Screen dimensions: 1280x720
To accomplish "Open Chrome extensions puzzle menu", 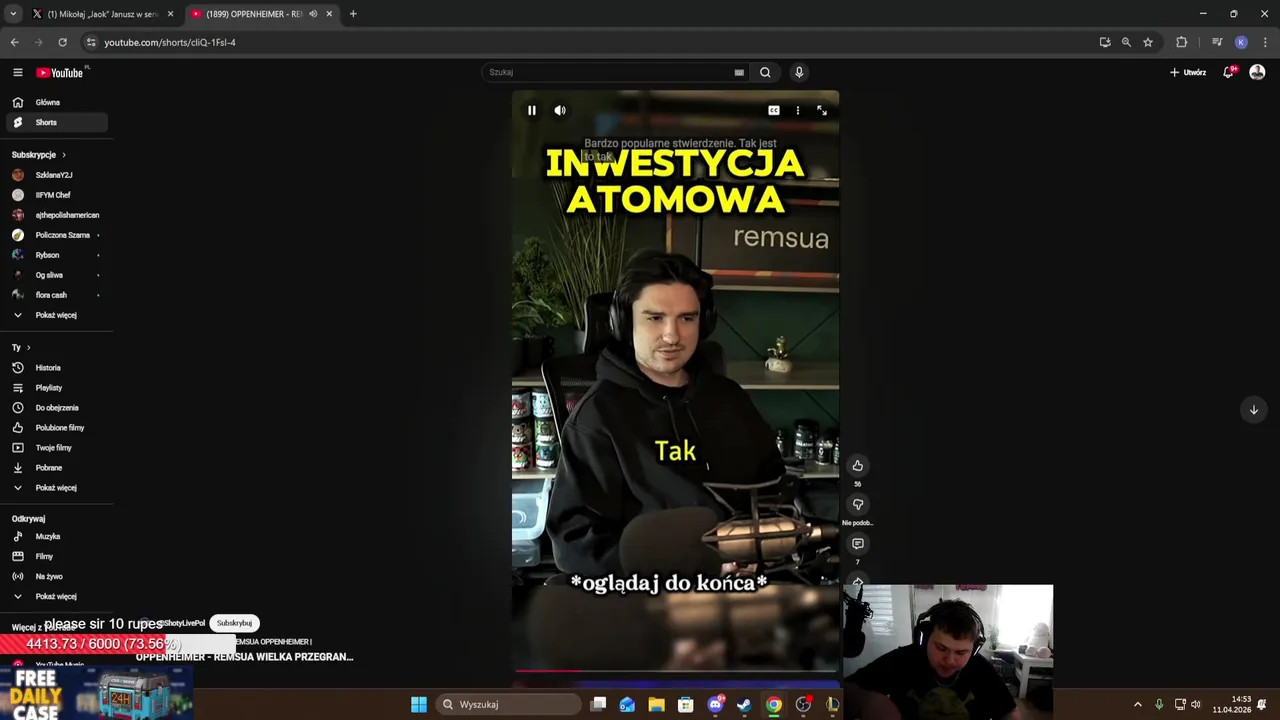I will coord(1182,42).
